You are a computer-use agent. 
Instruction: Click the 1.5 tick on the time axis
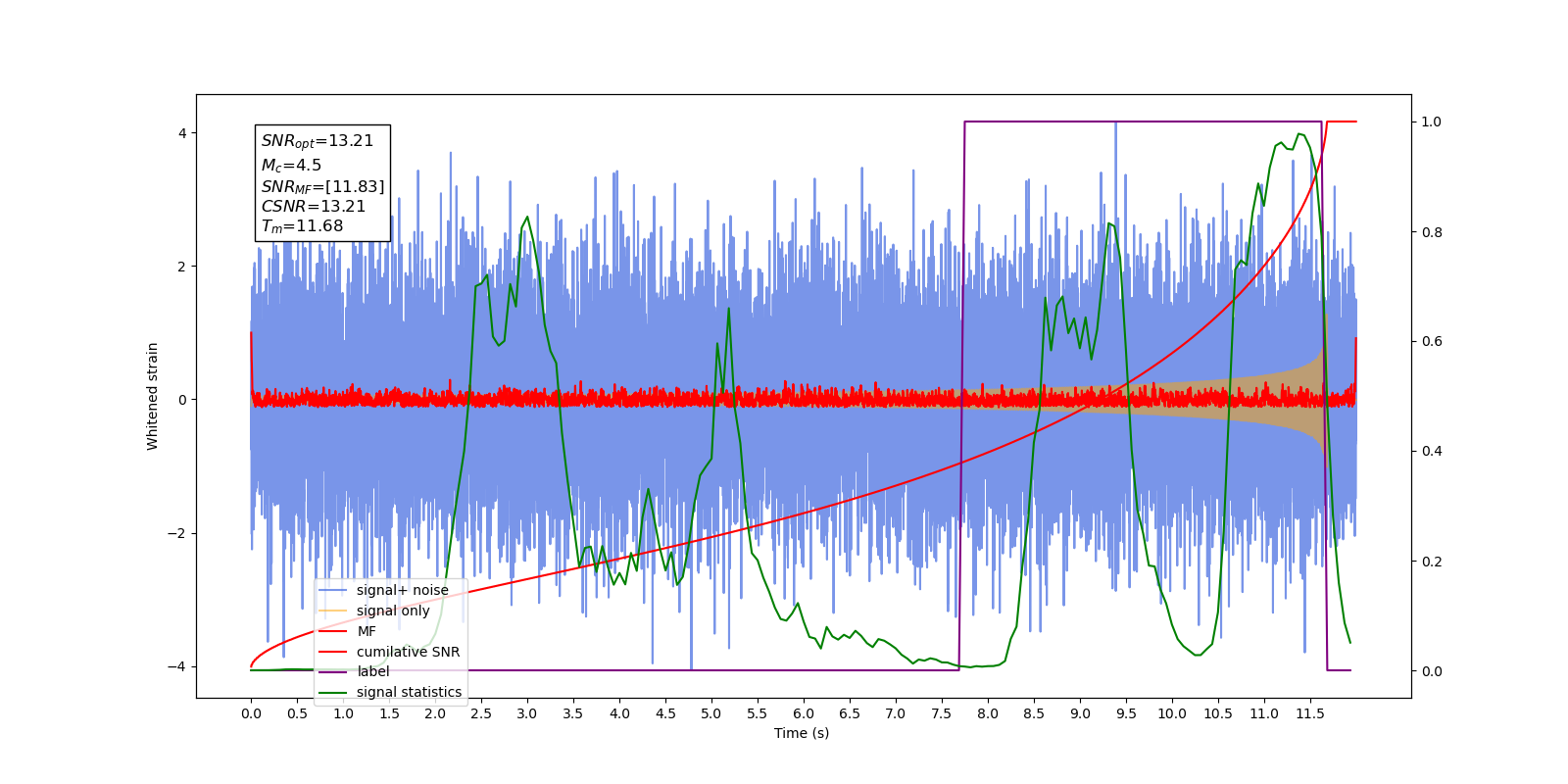pos(389,713)
